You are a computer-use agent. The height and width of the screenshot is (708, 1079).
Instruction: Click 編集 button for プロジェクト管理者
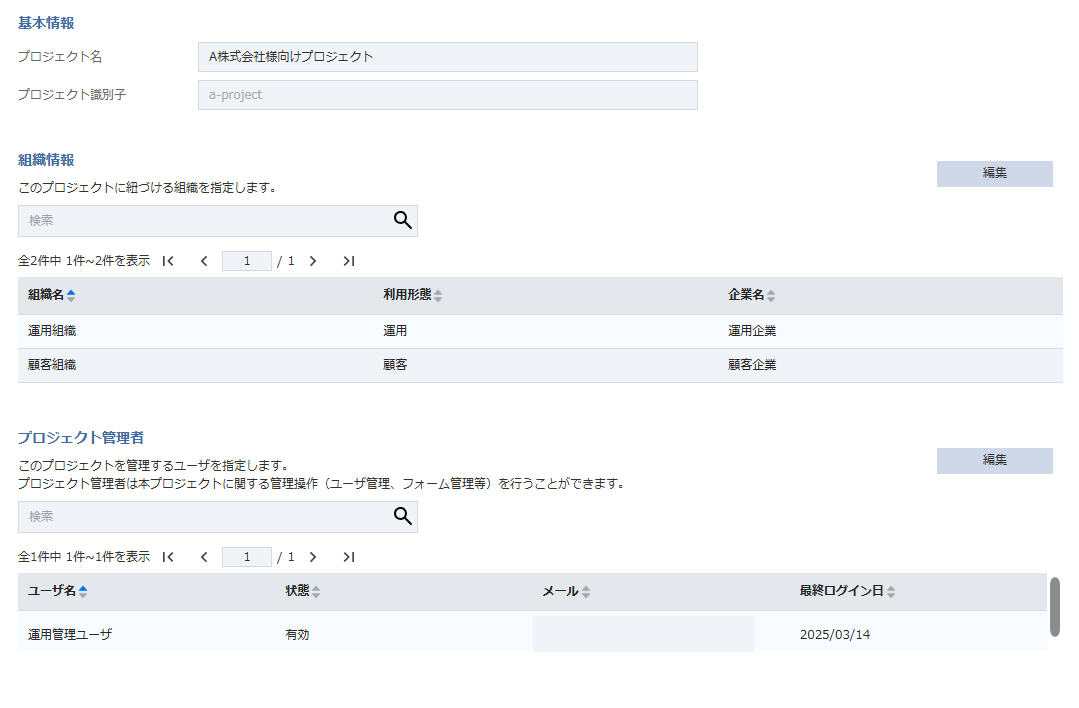994,461
